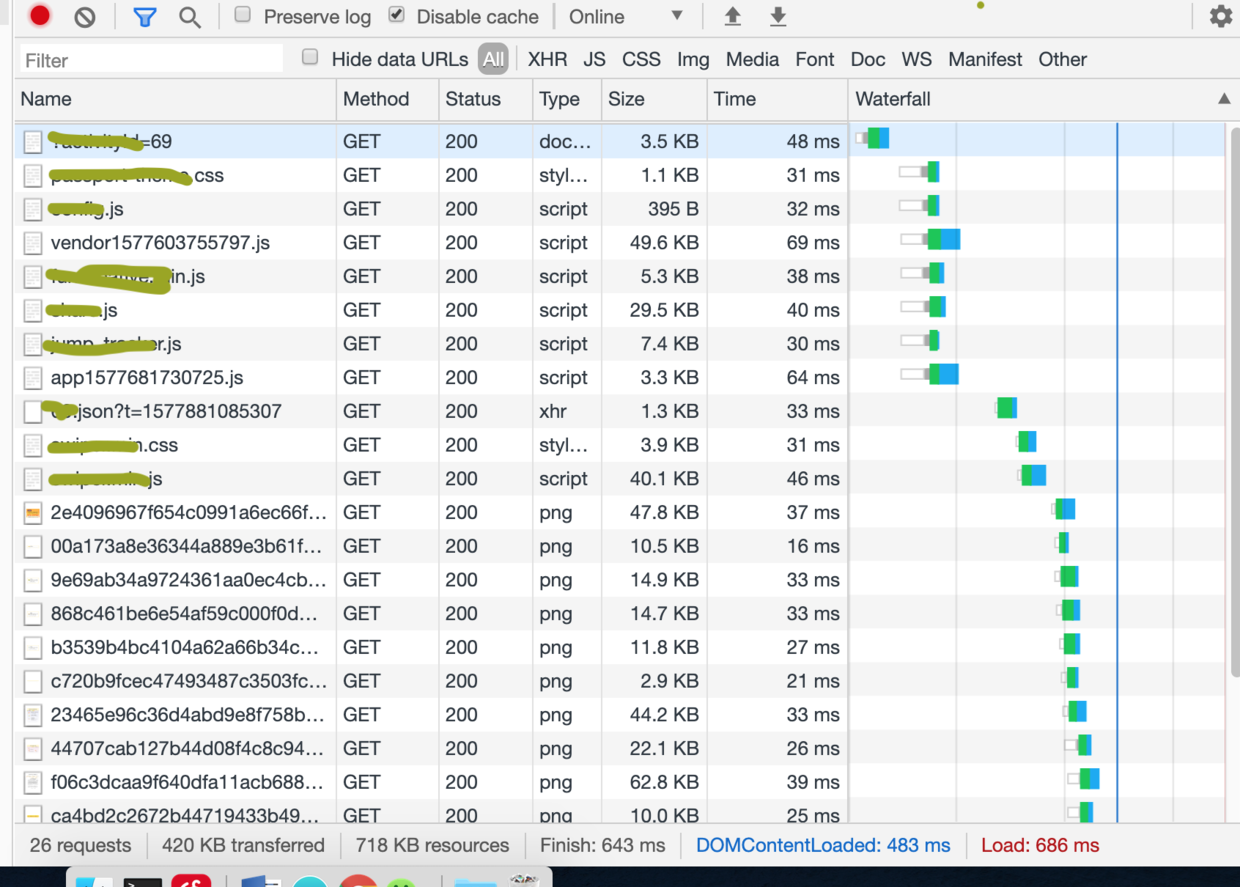Click Load: 686 ms status text

point(1040,845)
